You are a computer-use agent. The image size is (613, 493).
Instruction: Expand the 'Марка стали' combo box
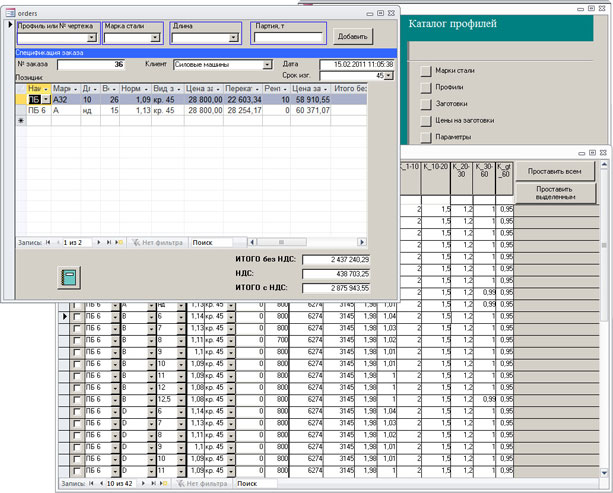point(156,38)
